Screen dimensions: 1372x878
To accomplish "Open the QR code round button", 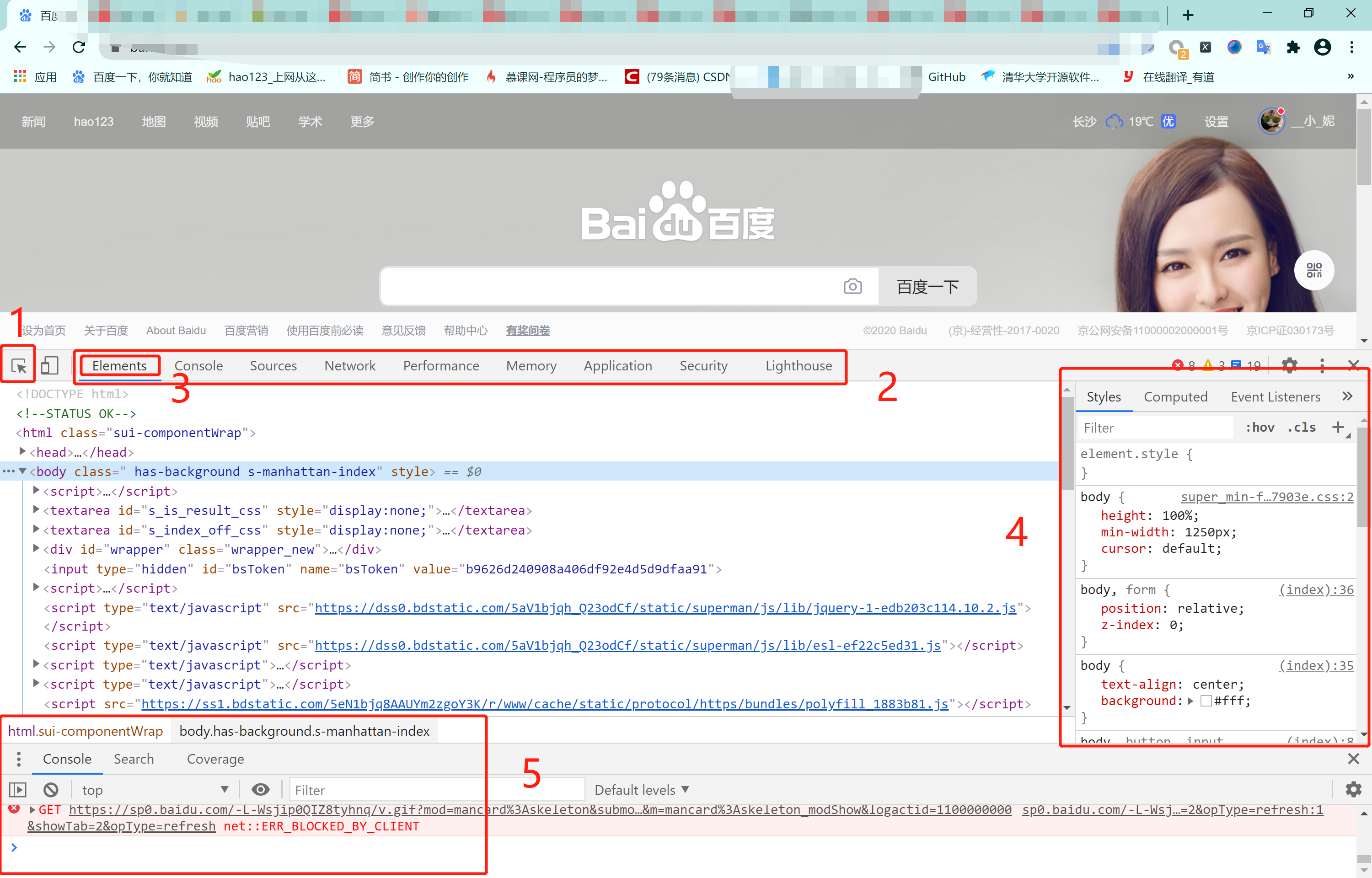I will [1313, 270].
